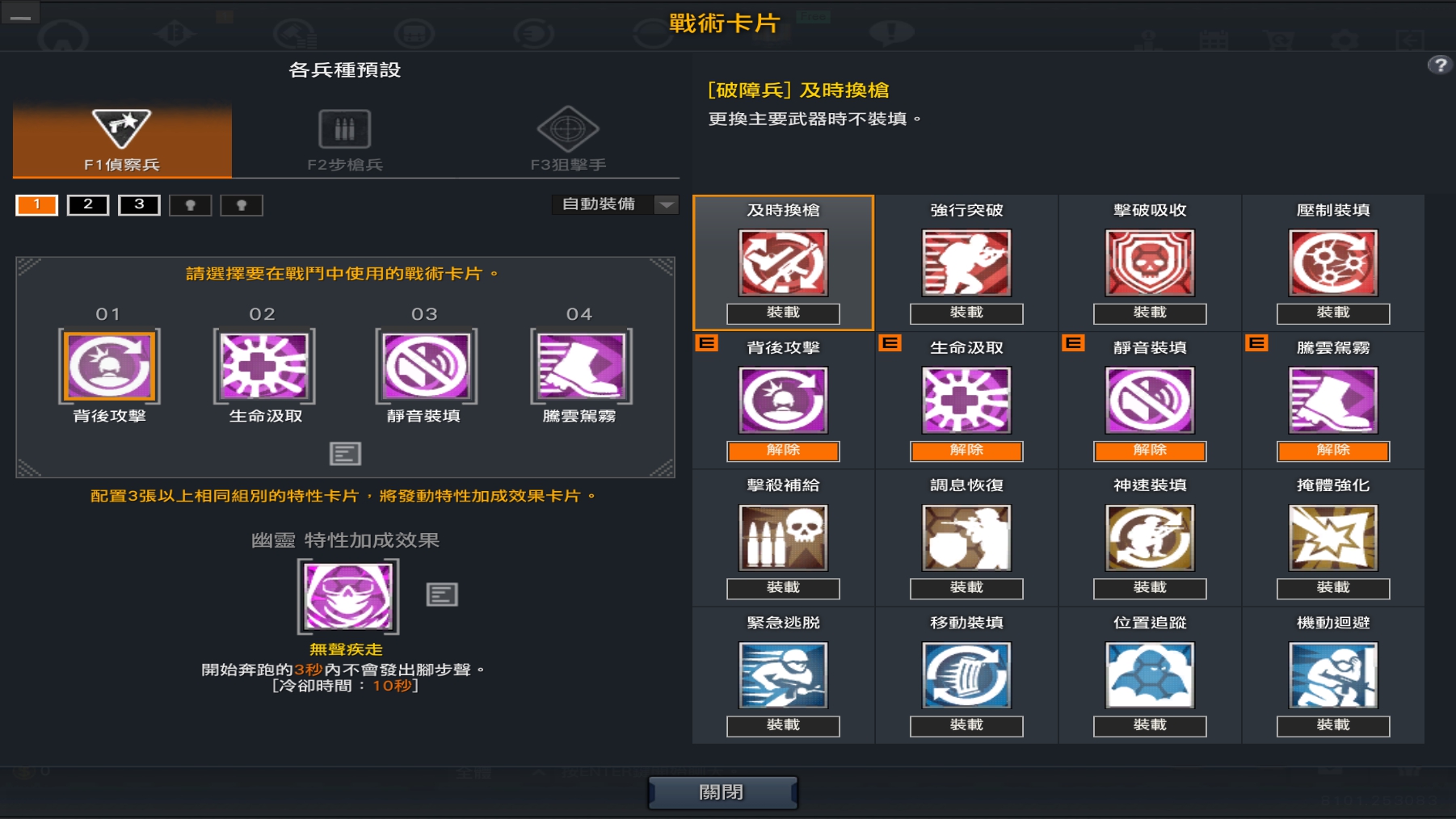The width and height of the screenshot is (1456, 819).
Task: Select the 機動迴避 card icon
Action: tap(1333, 675)
